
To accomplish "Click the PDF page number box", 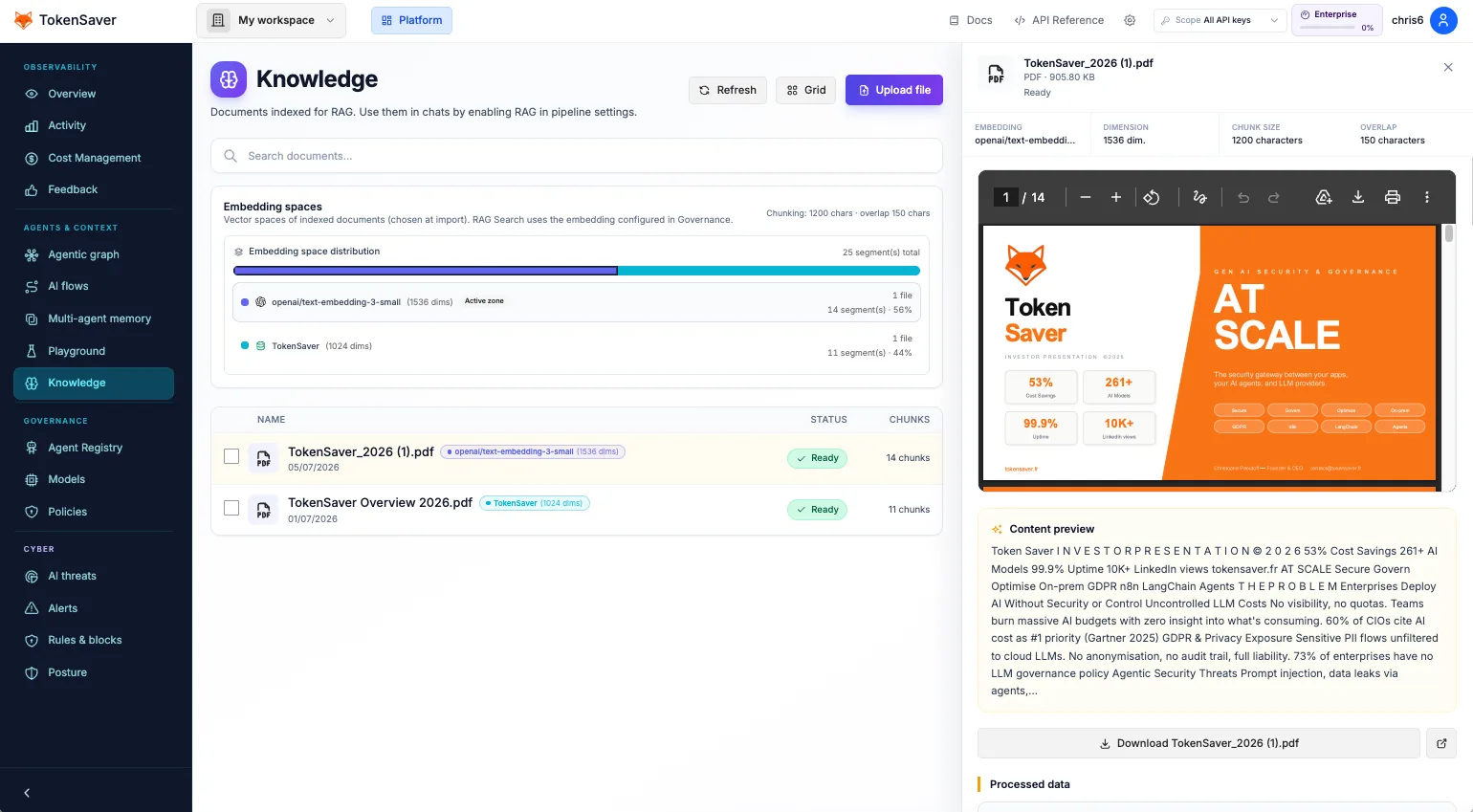I will click(x=1006, y=197).
